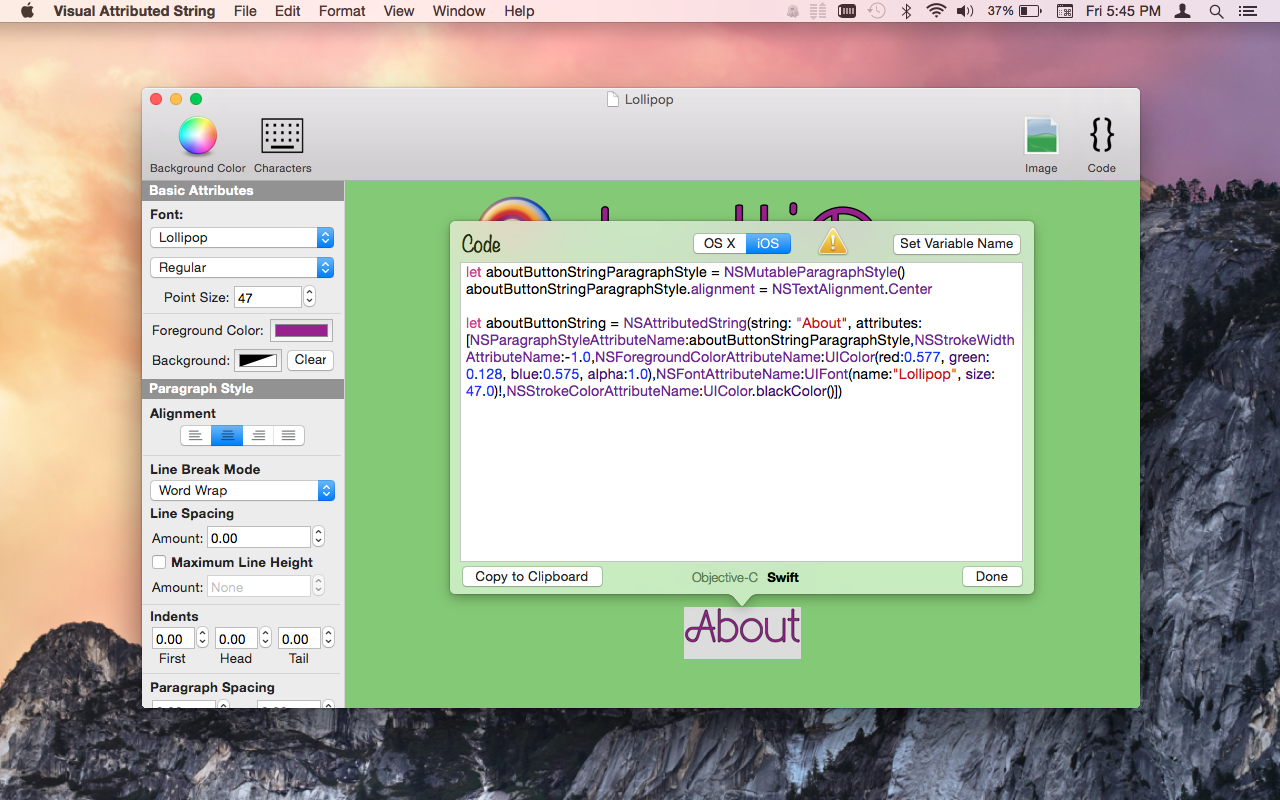Open the Regular font style dropdown
This screenshot has height=800, width=1280.
point(241,267)
